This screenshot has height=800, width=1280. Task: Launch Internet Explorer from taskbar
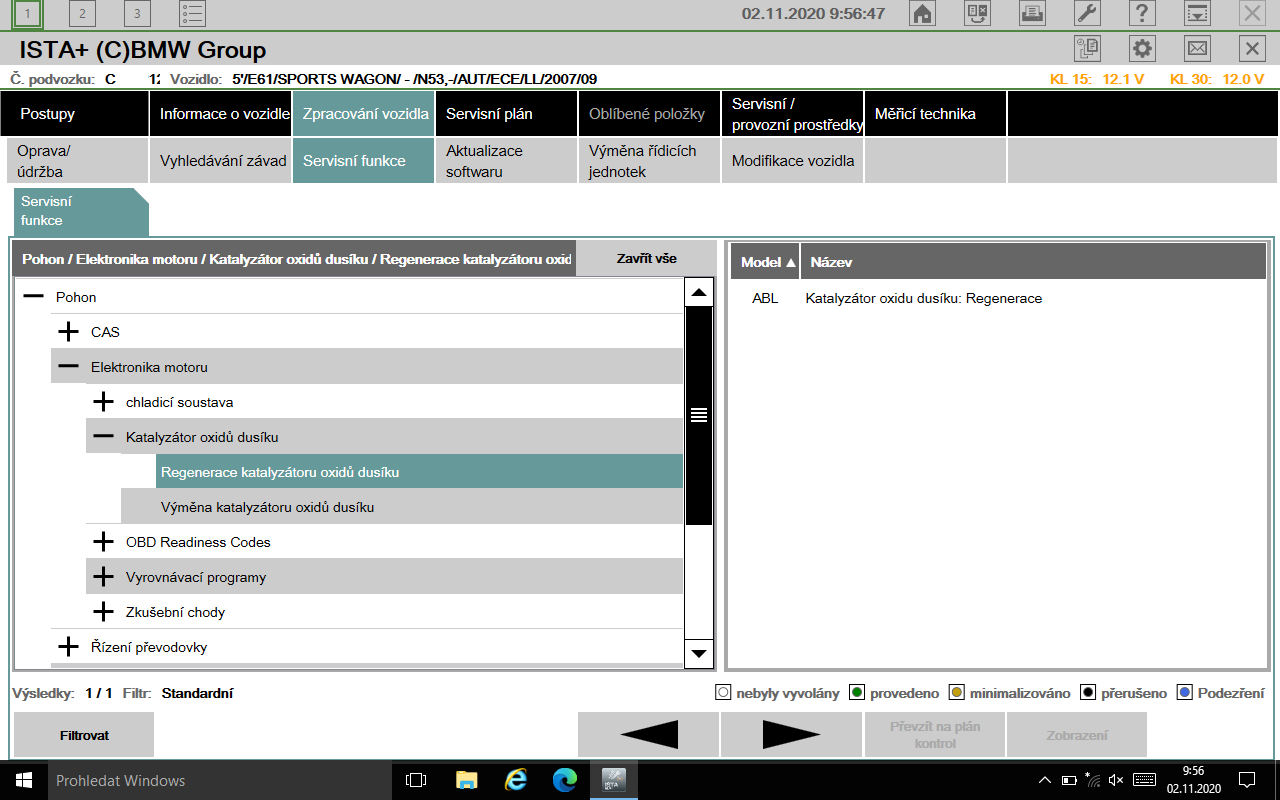(516, 780)
